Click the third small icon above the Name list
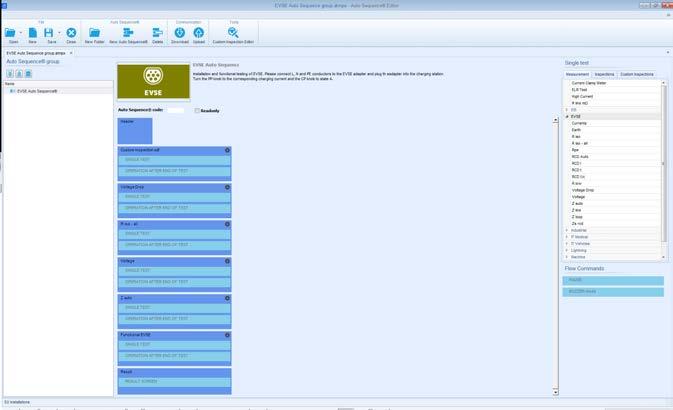This screenshot has height=410, width=673. pos(28,74)
